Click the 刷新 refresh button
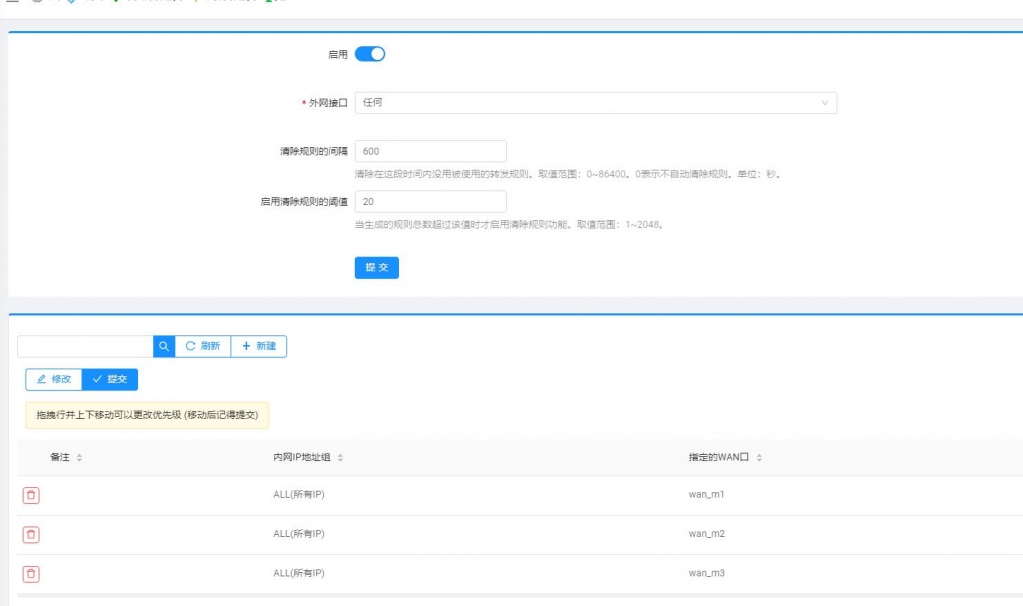Image resolution: width=1023 pixels, height=606 pixels. click(x=203, y=346)
